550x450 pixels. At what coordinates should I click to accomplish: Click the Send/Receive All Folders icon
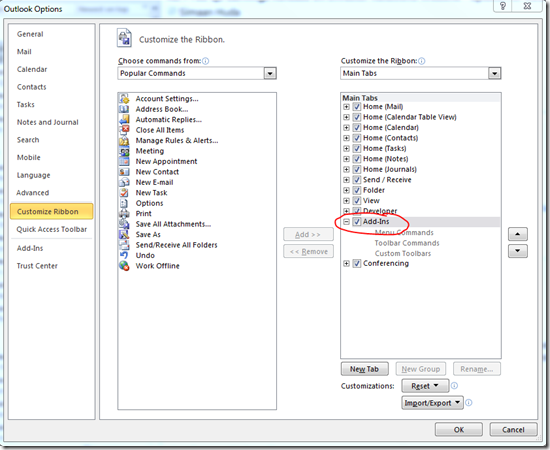[x=124, y=245]
